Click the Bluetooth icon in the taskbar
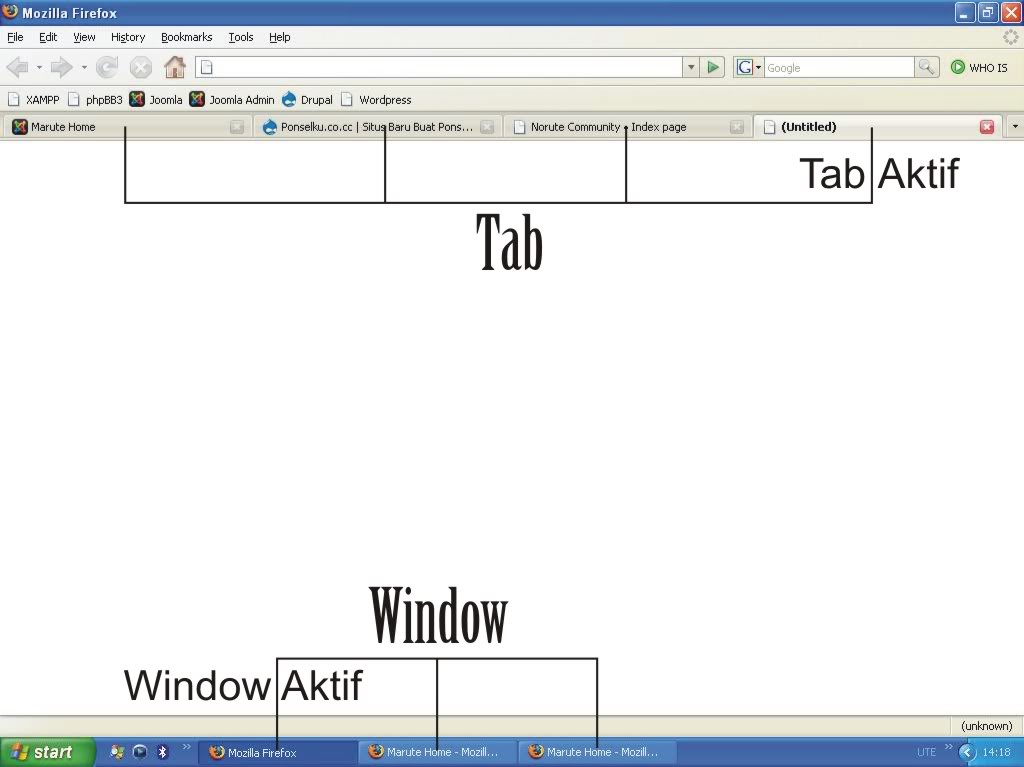The height and width of the screenshot is (767, 1024). [160, 751]
